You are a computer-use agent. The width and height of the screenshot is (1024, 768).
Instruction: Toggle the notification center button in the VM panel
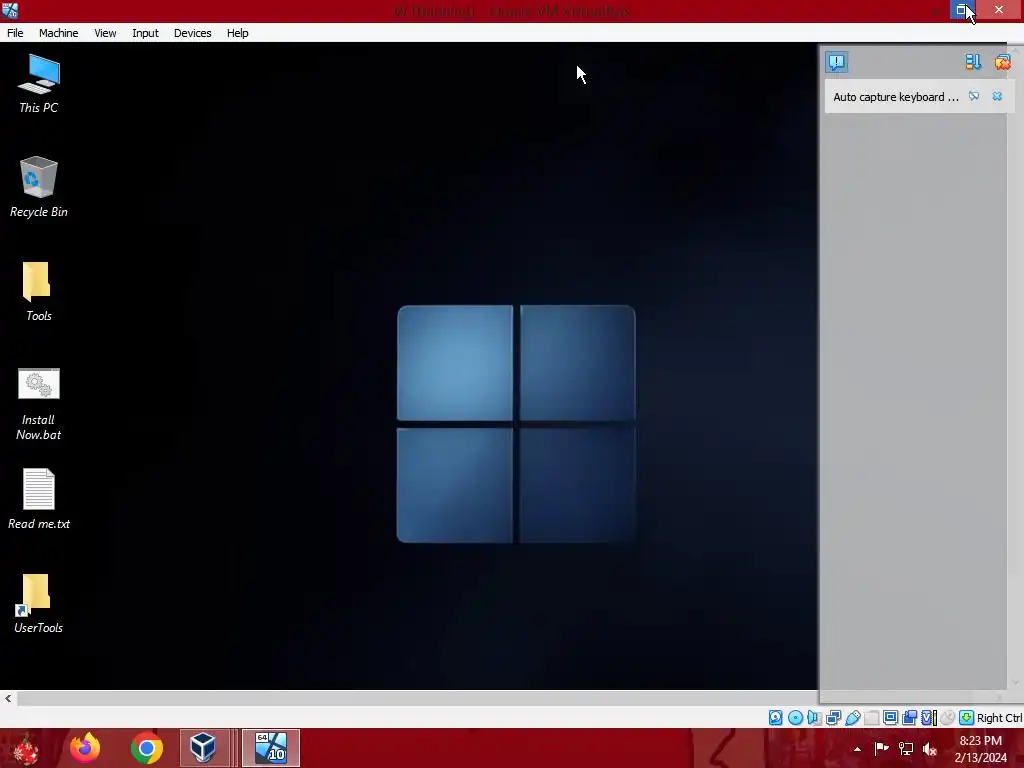click(x=837, y=62)
